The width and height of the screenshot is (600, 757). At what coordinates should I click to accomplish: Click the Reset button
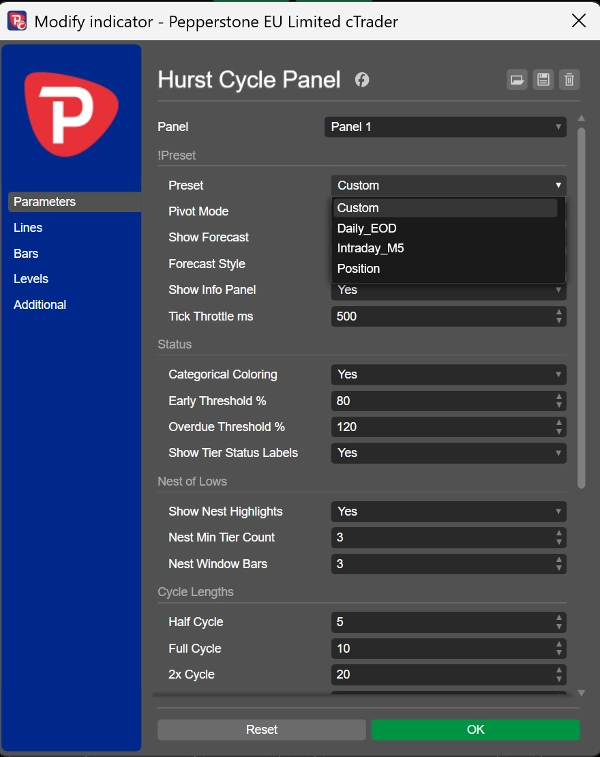(x=262, y=729)
